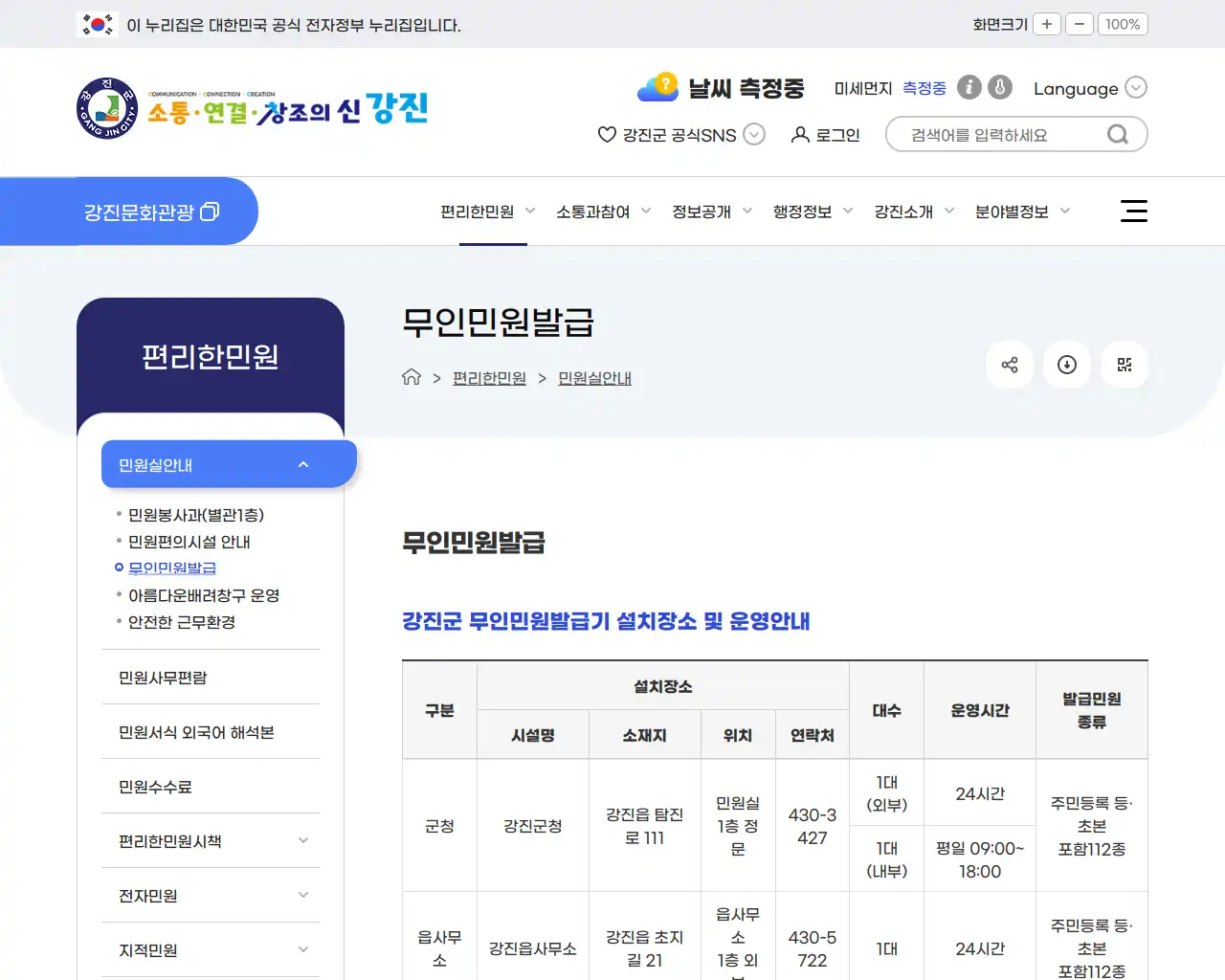Click the share icon button

coord(1010,365)
